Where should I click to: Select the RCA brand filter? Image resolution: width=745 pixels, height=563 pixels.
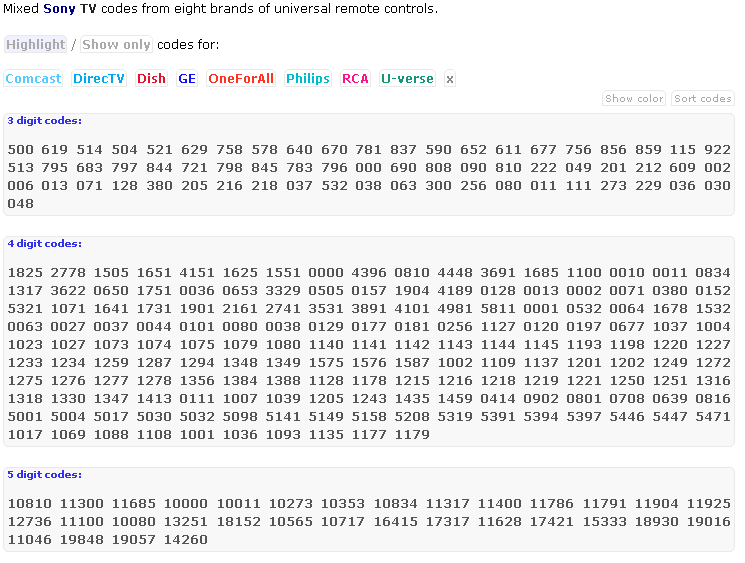point(355,79)
